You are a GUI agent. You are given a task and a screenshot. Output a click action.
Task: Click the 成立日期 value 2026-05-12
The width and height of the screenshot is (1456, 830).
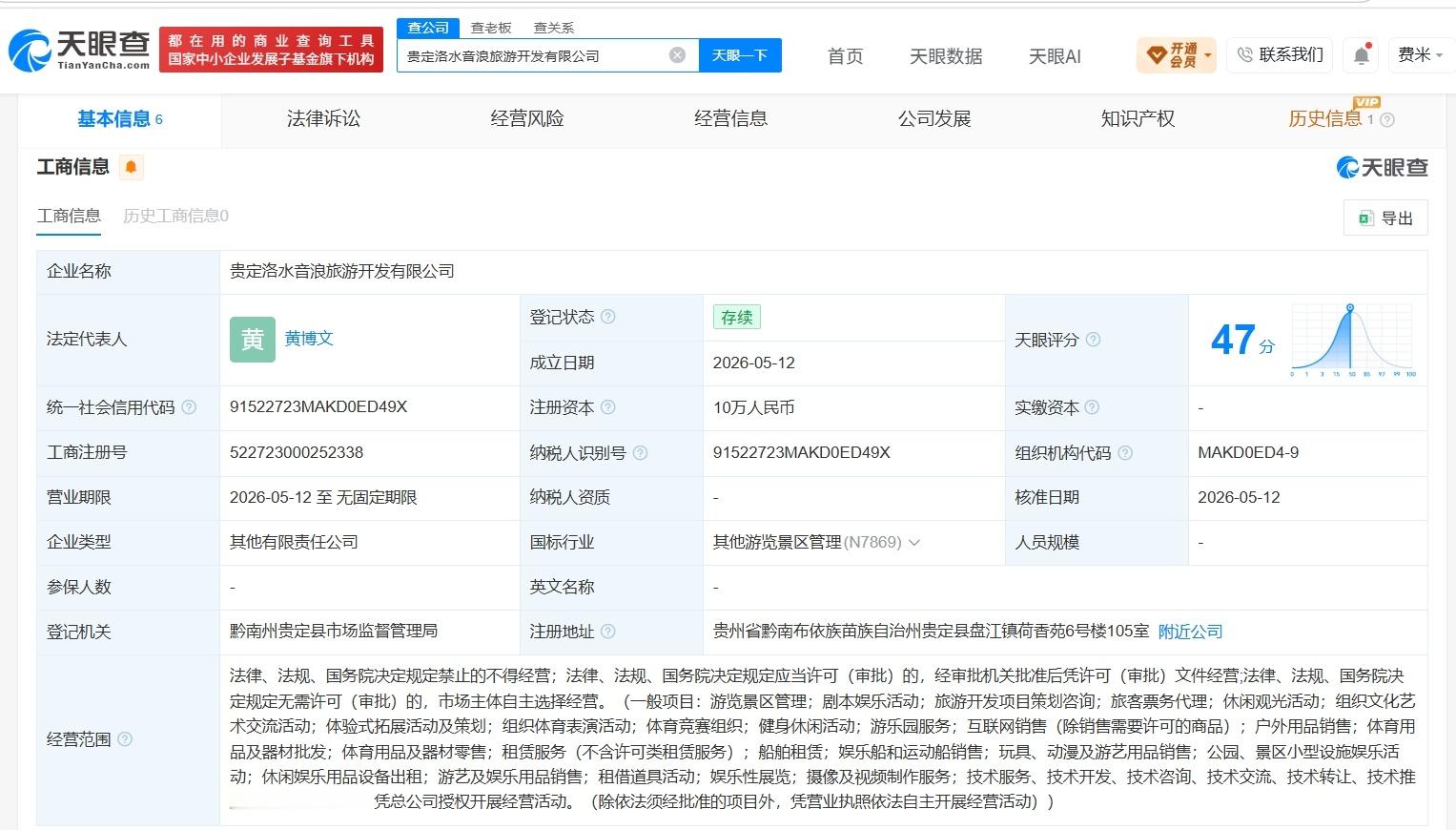753,363
